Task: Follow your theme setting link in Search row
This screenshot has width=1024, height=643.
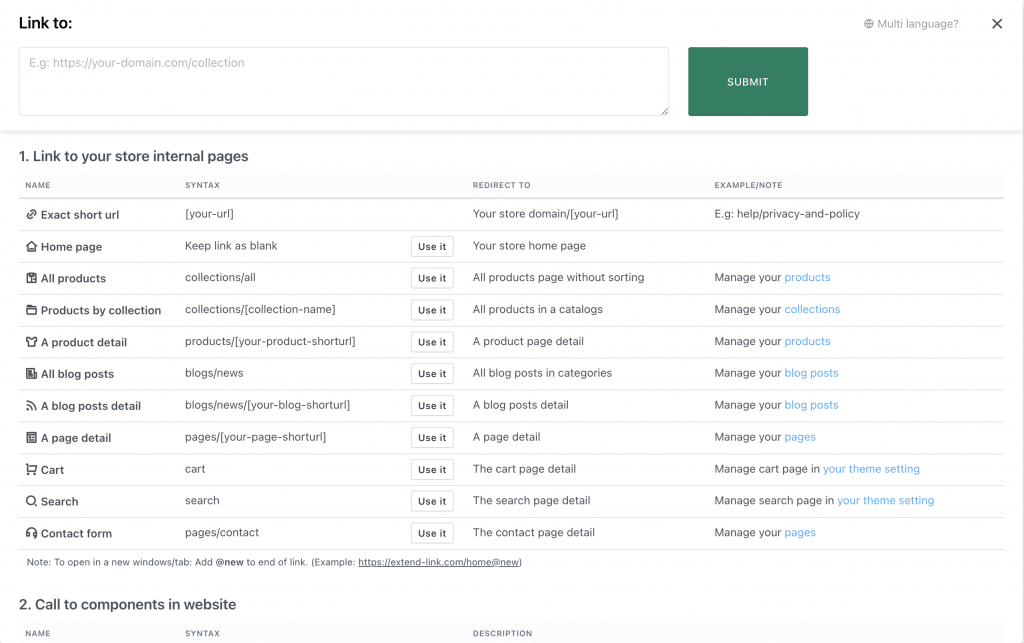Action: (x=885, y=500)
